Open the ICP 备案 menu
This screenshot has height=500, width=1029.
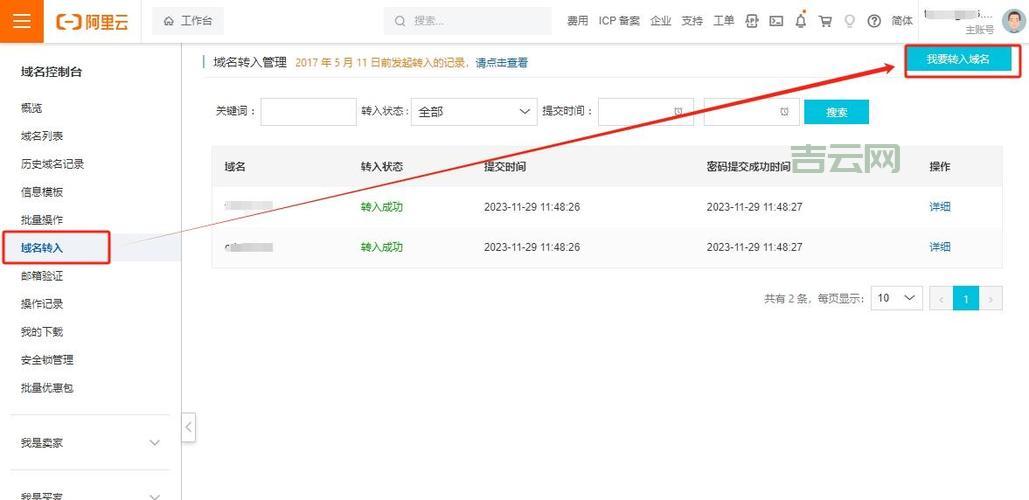click(619, 21)
